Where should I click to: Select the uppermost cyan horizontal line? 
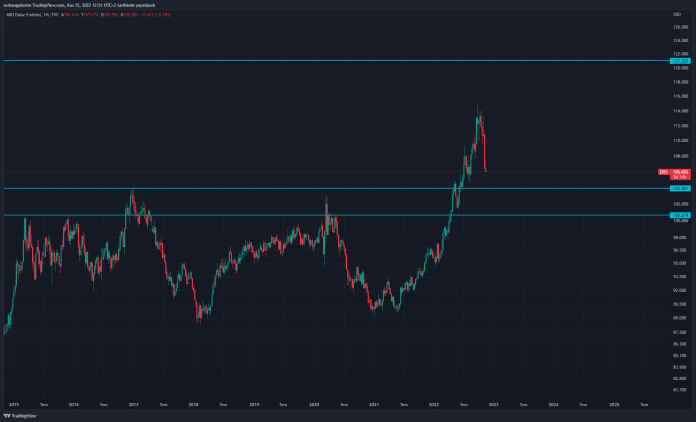coord(336,60)
